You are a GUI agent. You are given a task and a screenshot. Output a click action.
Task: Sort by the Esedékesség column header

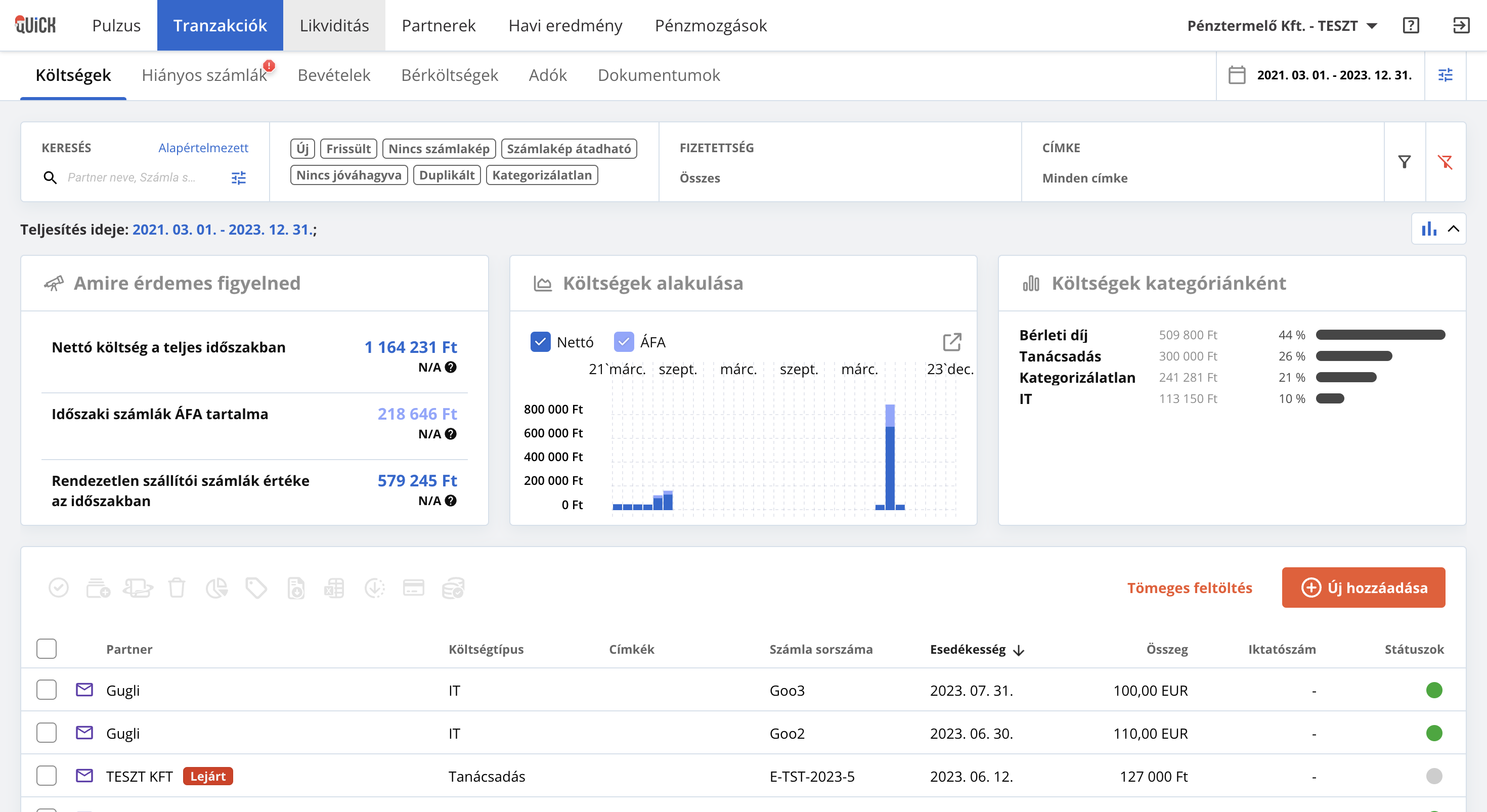tap(977, 649)
